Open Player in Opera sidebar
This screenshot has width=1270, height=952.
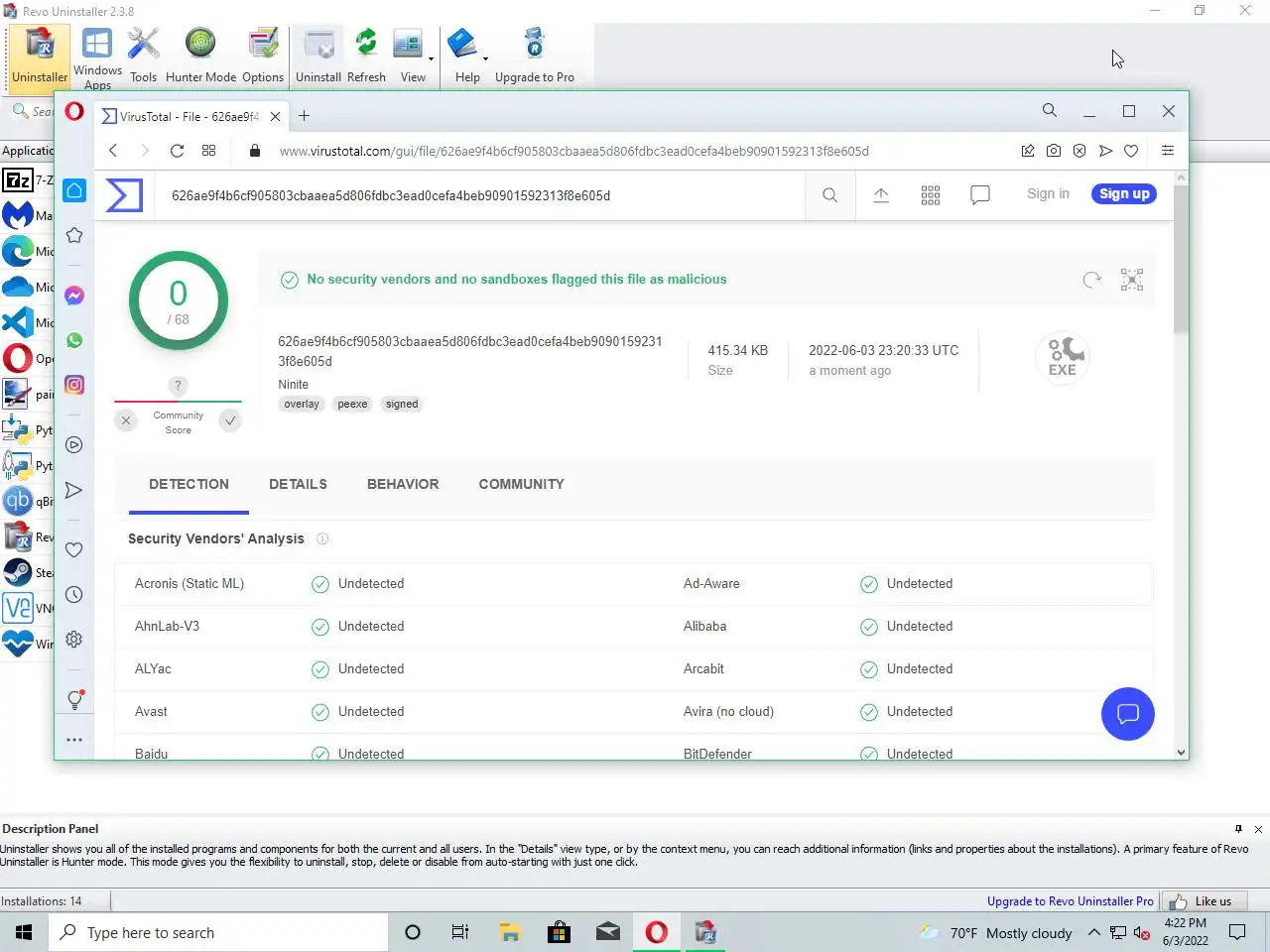[74, 445]
